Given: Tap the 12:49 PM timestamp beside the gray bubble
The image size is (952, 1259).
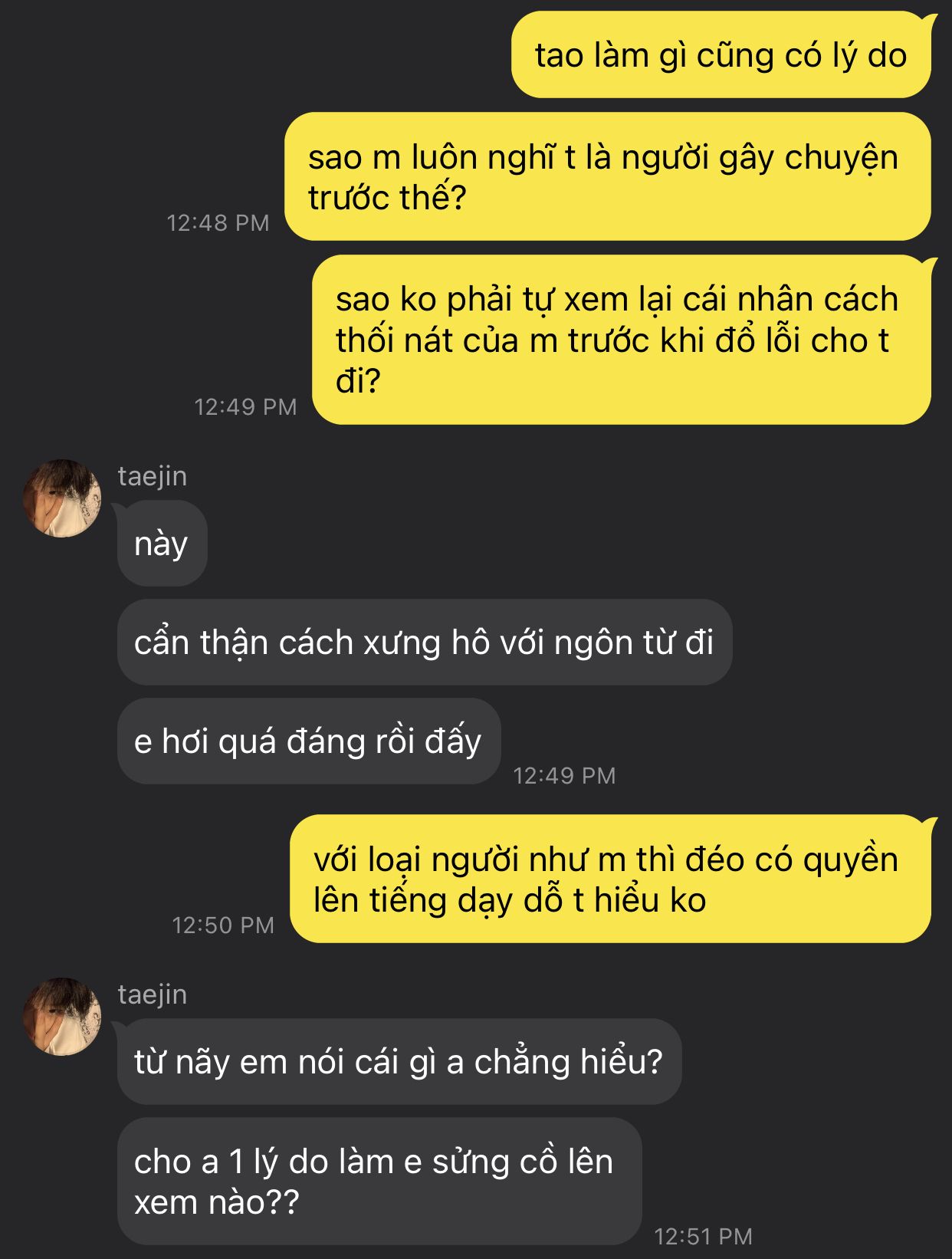Looking at the screenshot, I should point(565,776).
